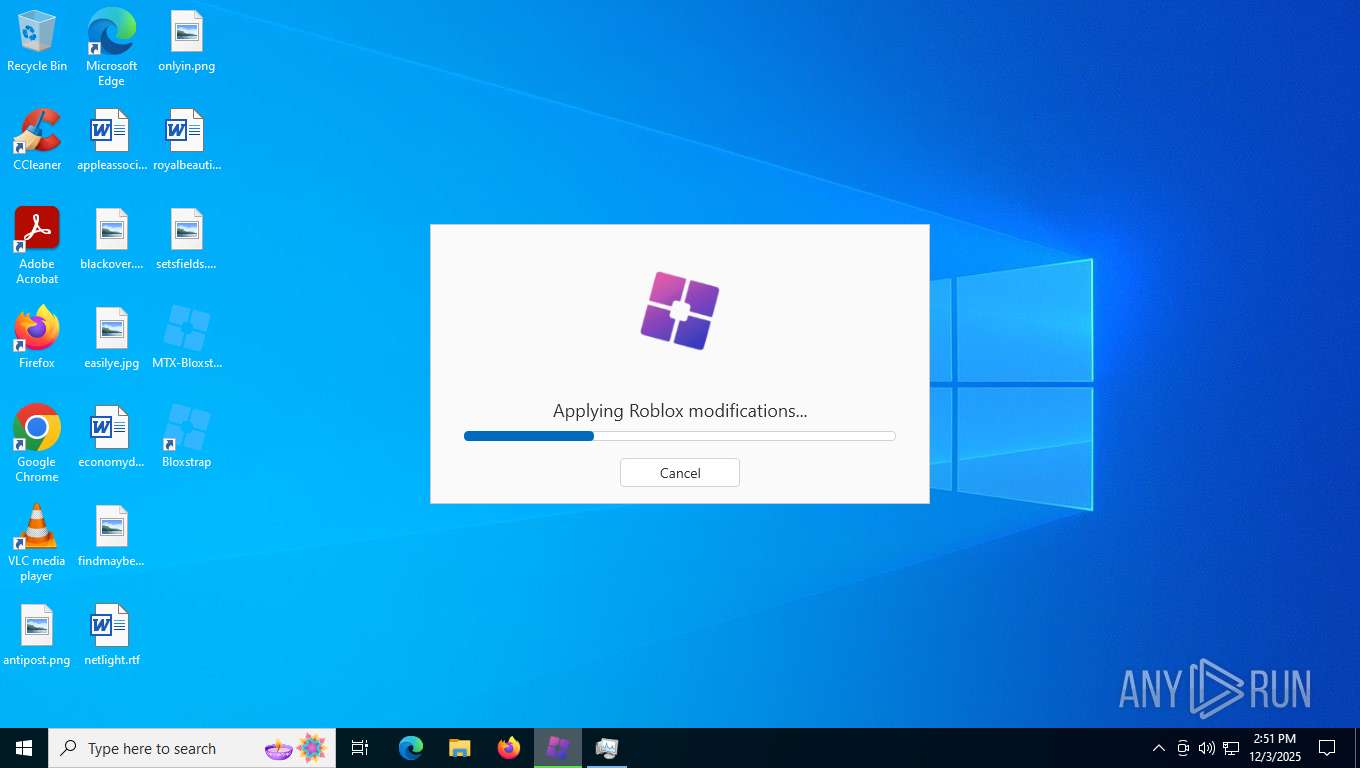The width and height of the screenshot is (1360, 768).
Task: Select the netlight.rtf desktop file
Action: click(x=111, y=635)
